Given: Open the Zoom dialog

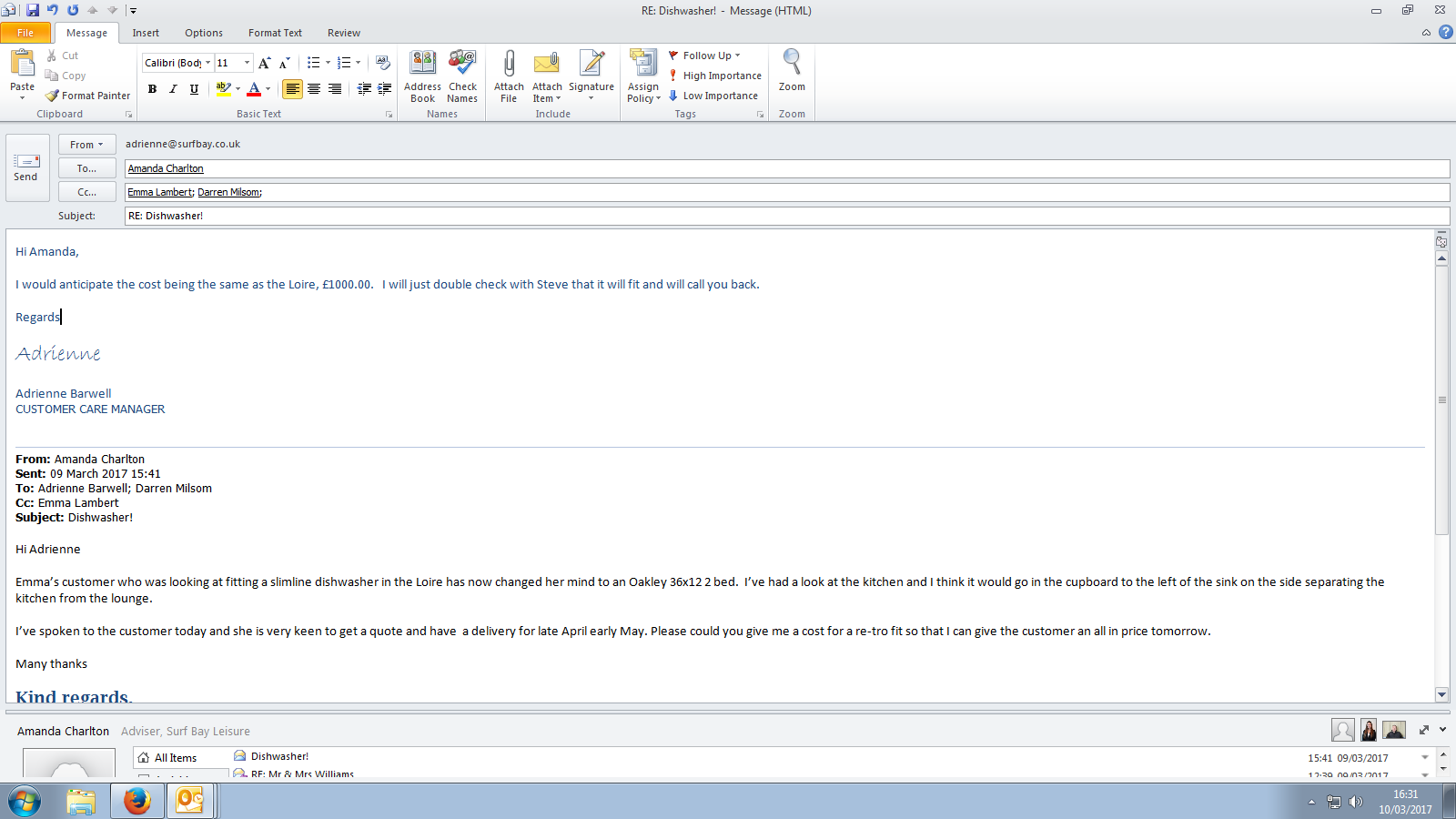Looking at the screenshot, I should coord(792,71).
